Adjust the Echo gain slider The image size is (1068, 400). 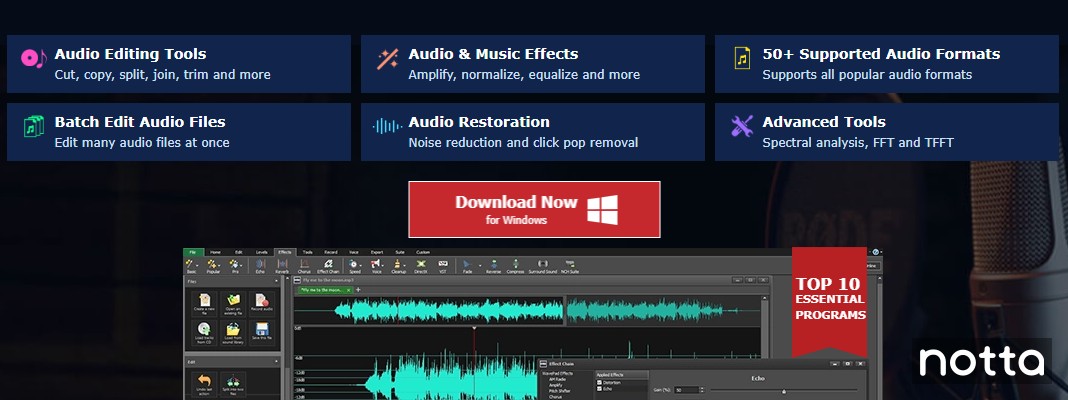point(783,391)
